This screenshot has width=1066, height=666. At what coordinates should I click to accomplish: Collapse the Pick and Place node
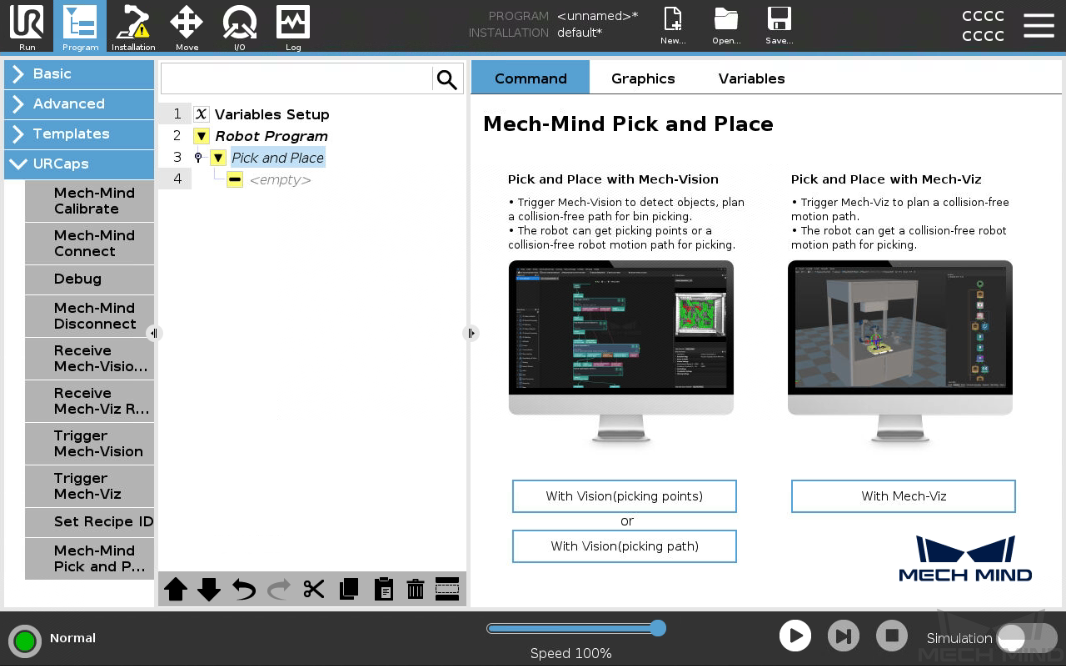[218, 158]
